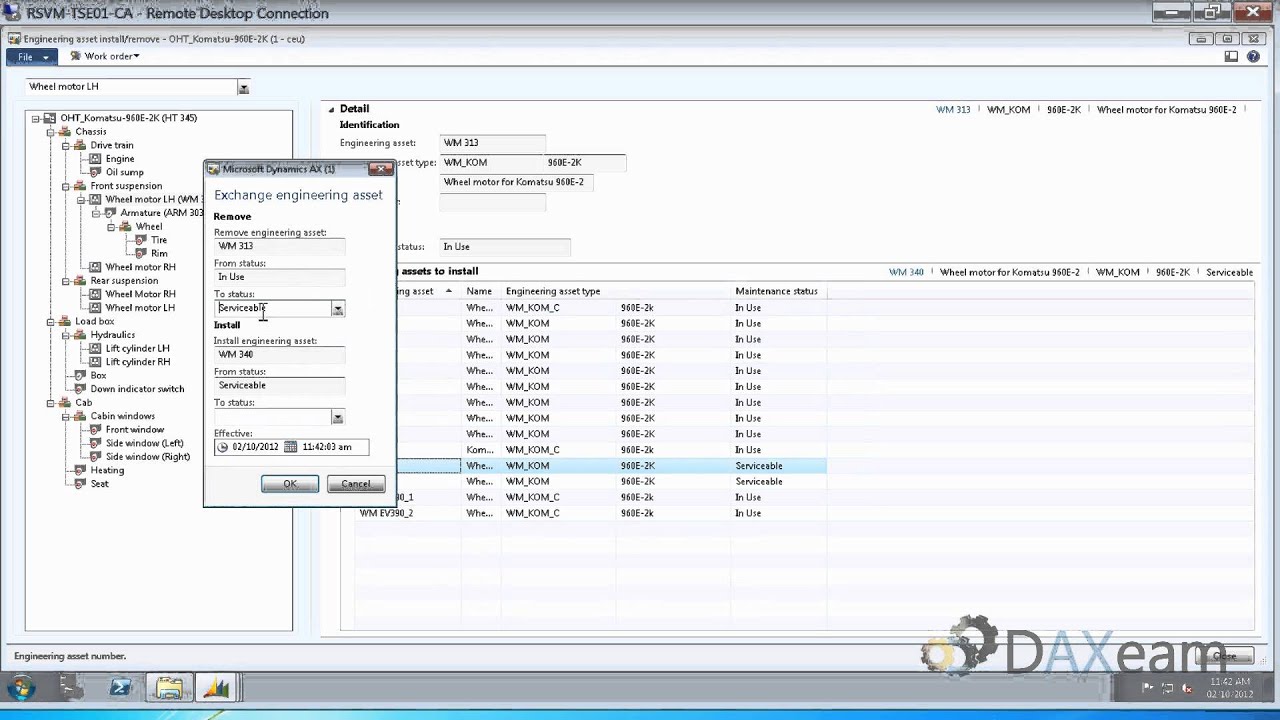Click the Front window node icon
This screenshot has width=1280, height=720.
click(96, 430)
